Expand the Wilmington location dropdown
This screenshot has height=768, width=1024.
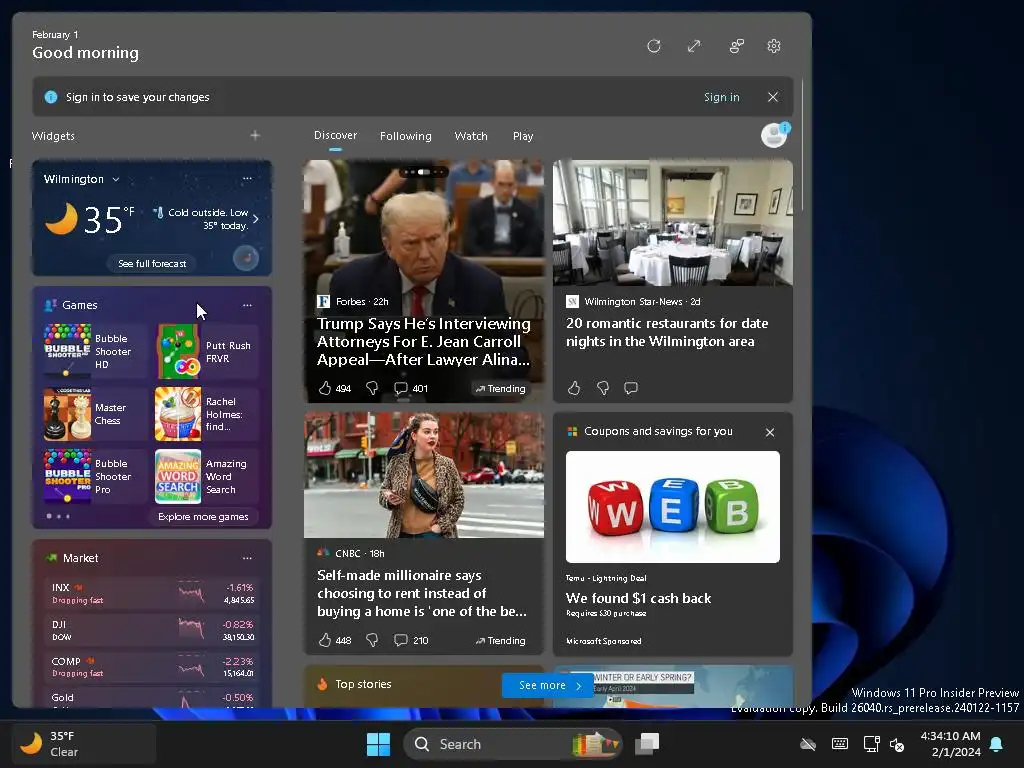point(116,179)
